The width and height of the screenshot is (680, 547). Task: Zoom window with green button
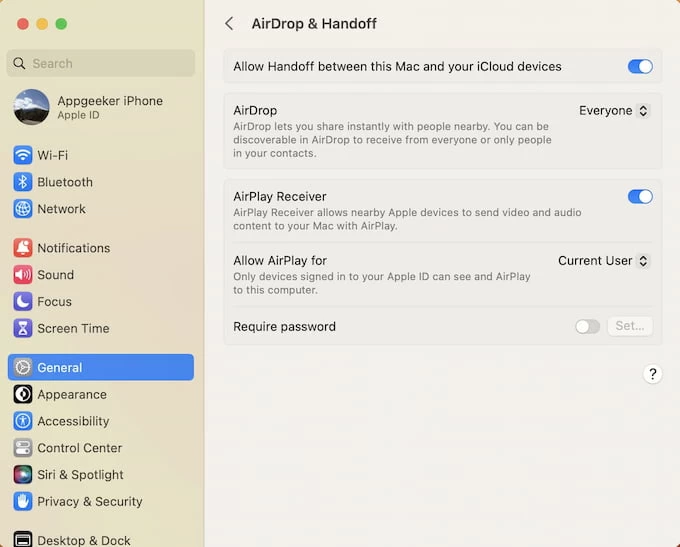(x=61, y=24)
